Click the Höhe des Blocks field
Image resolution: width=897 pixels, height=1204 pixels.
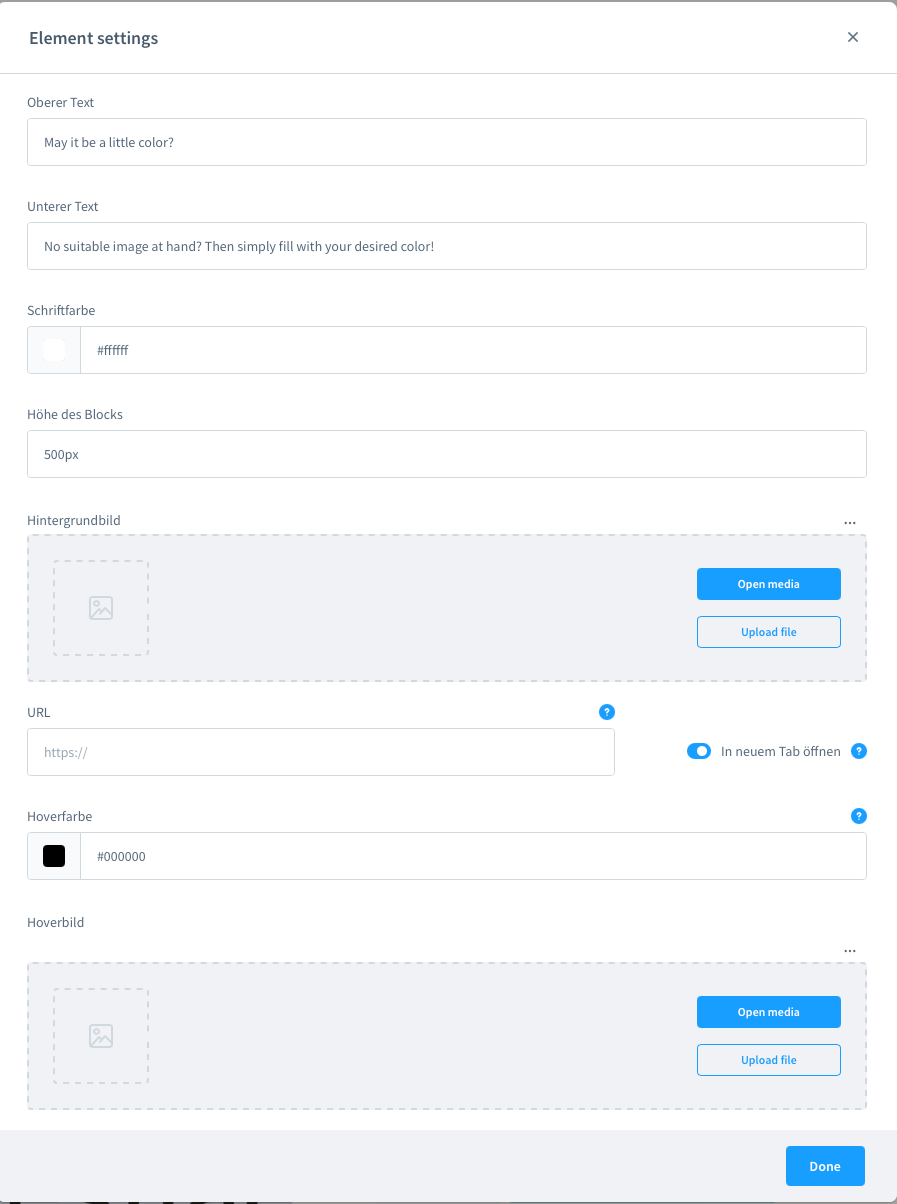447,454
